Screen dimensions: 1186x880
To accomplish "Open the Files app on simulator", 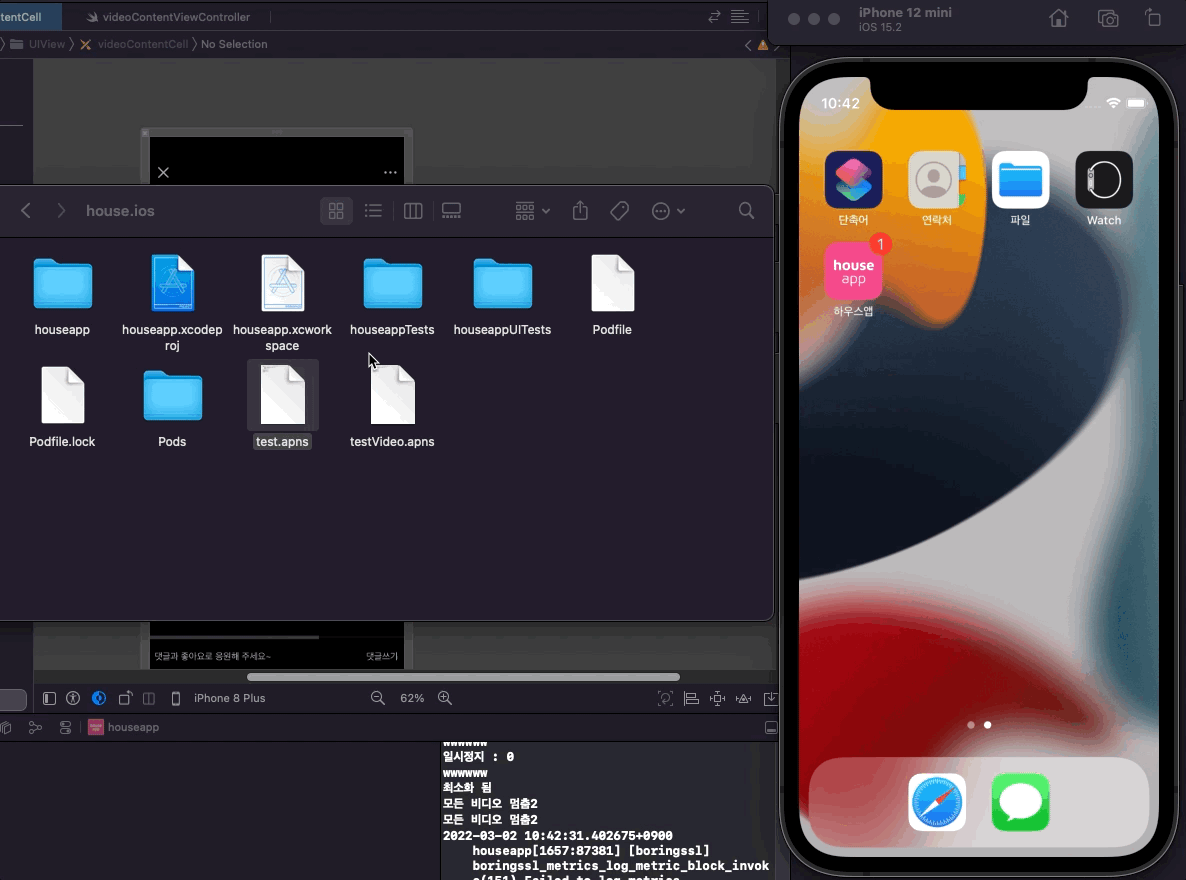I will (1020, 180).
